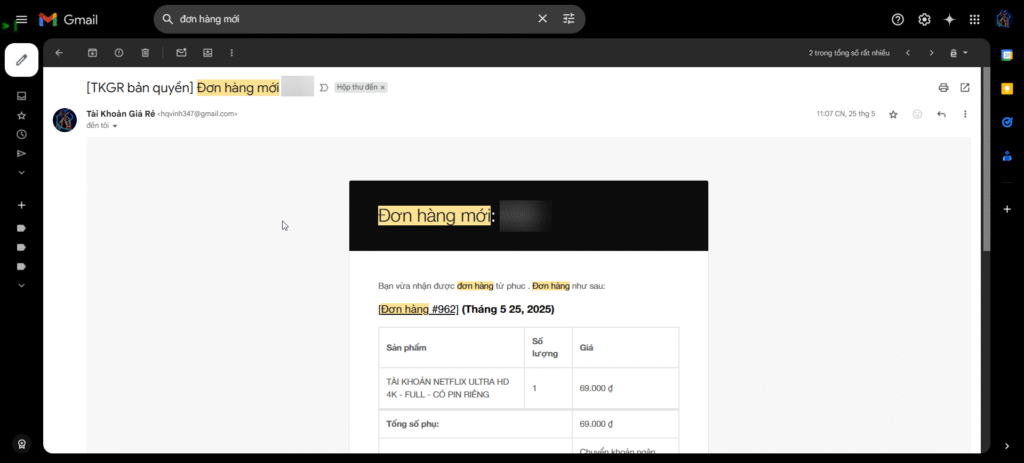Click the vertical scrollbar of the email
The height and width of the screenshot is (463, 1024).
(x=986, y=159)
